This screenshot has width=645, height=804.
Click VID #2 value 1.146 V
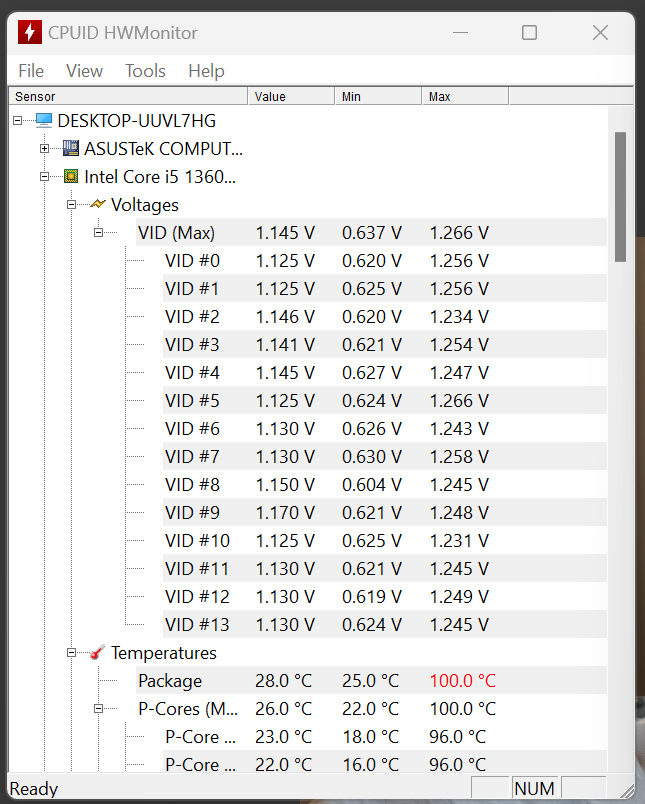(x=285, y=316)
